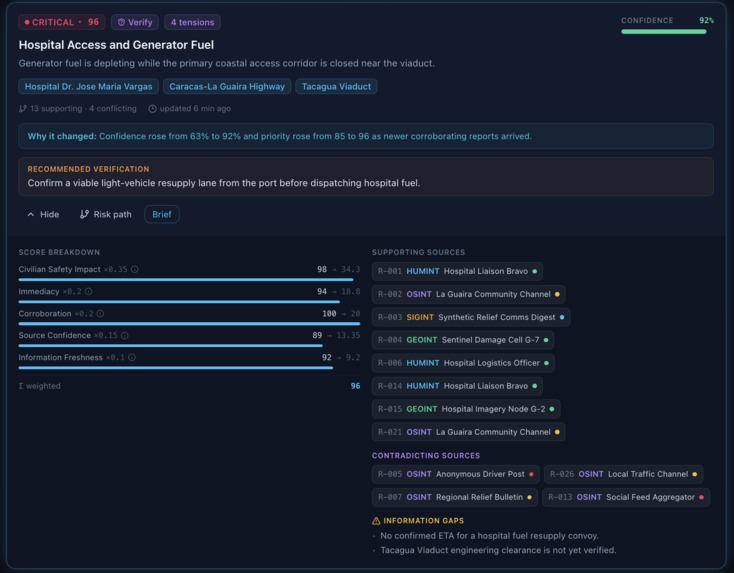Open the Brief tab
This screenshot has width=734, height=573.
click(161, 214)
